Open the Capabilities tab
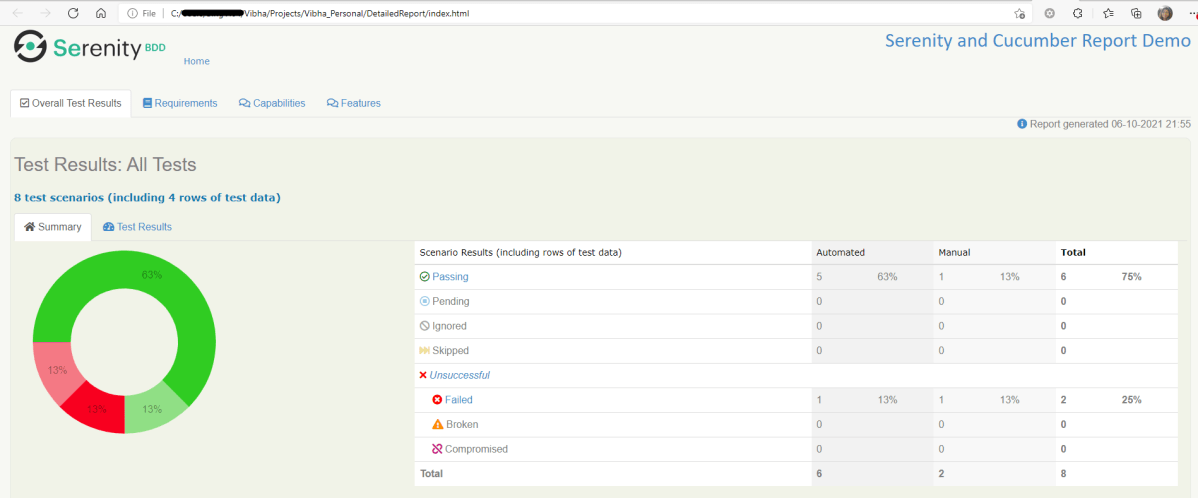Screen dimensions: 1198x498 [x=272, y=103]
